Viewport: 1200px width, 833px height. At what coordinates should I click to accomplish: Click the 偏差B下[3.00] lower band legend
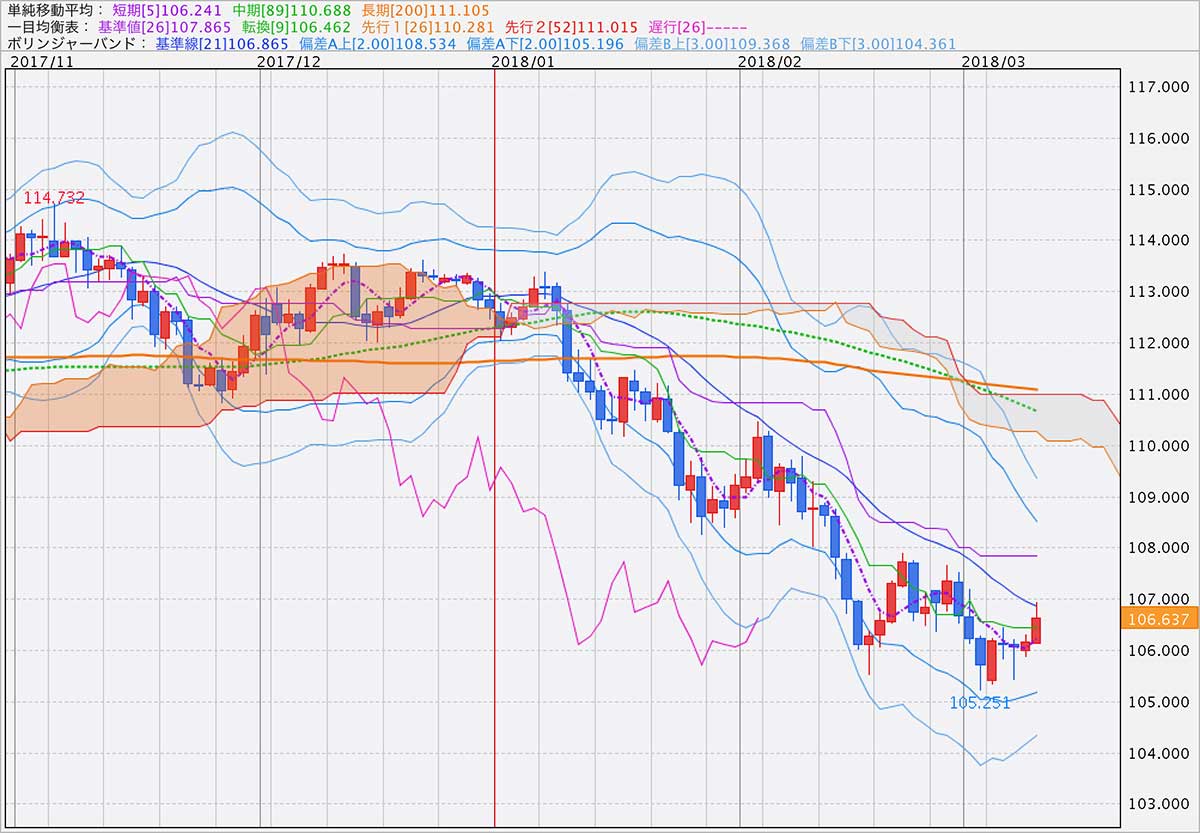(x=879, y=44)
